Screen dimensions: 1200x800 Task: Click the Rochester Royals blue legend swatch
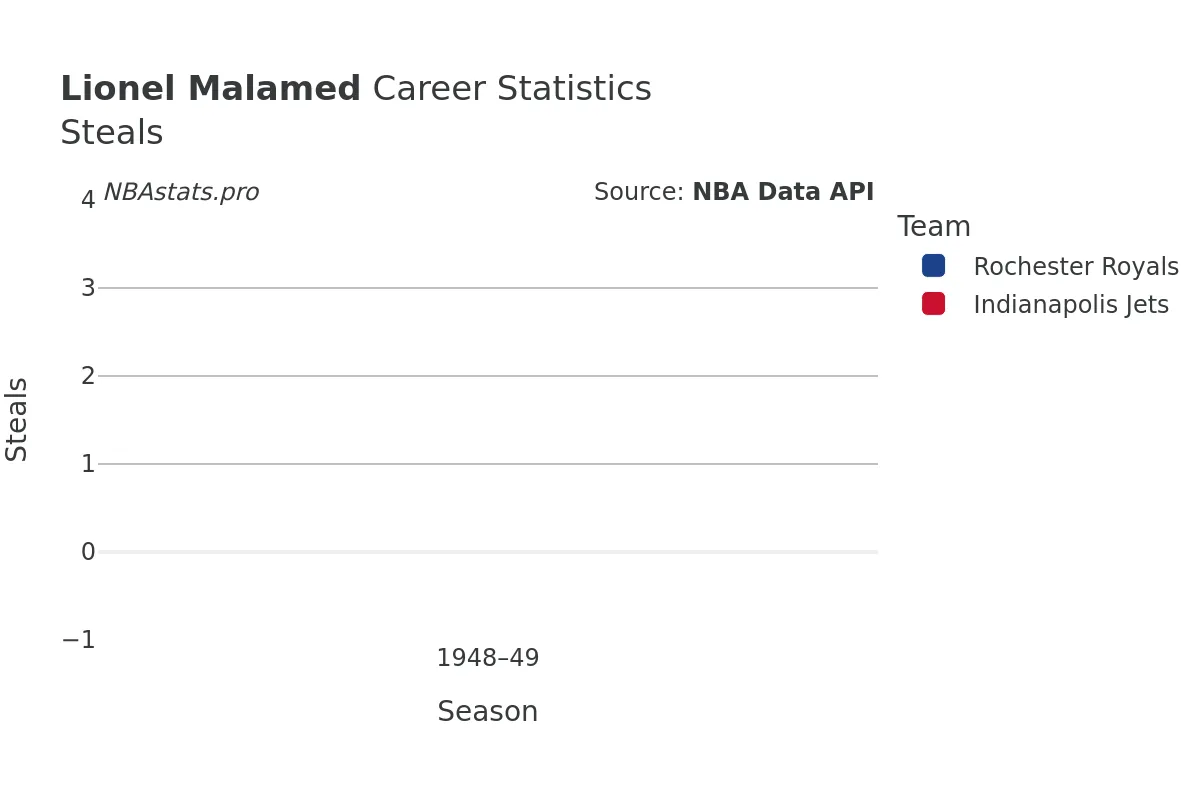click(933, 266)
